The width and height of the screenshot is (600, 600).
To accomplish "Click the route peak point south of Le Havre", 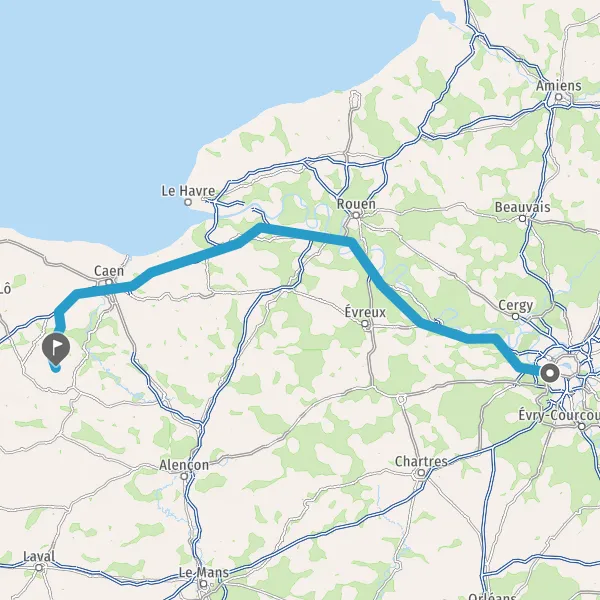I will click(x=261, y=228).
